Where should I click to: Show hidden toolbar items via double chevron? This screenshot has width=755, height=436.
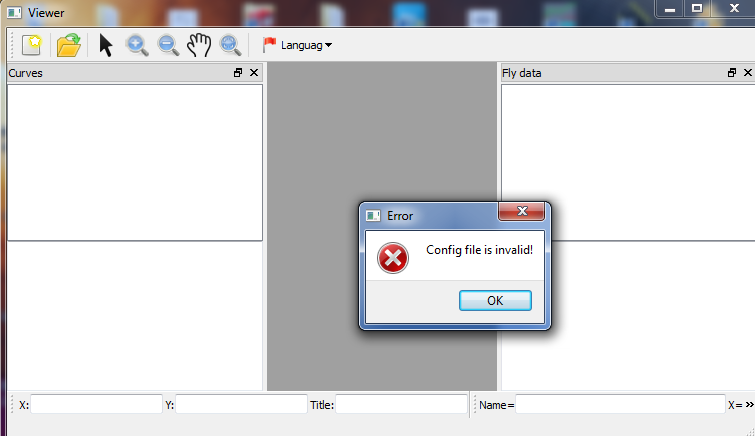point(749,405)
